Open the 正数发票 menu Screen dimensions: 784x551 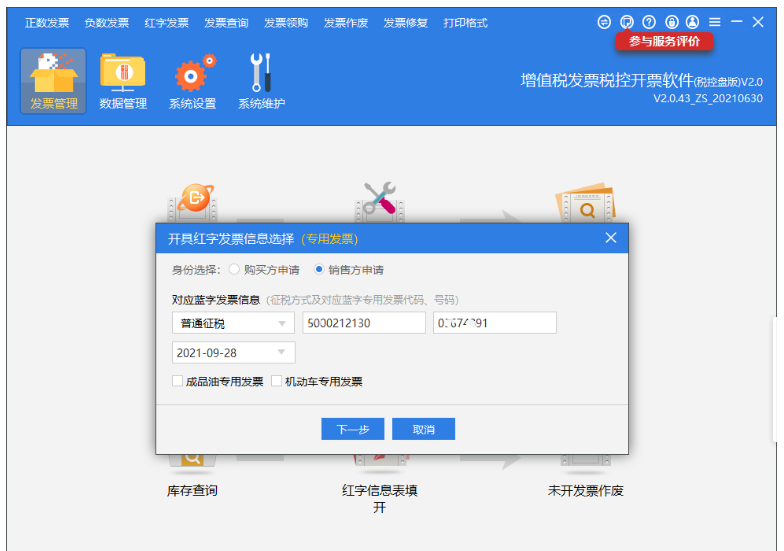click(x=47, y=23)
